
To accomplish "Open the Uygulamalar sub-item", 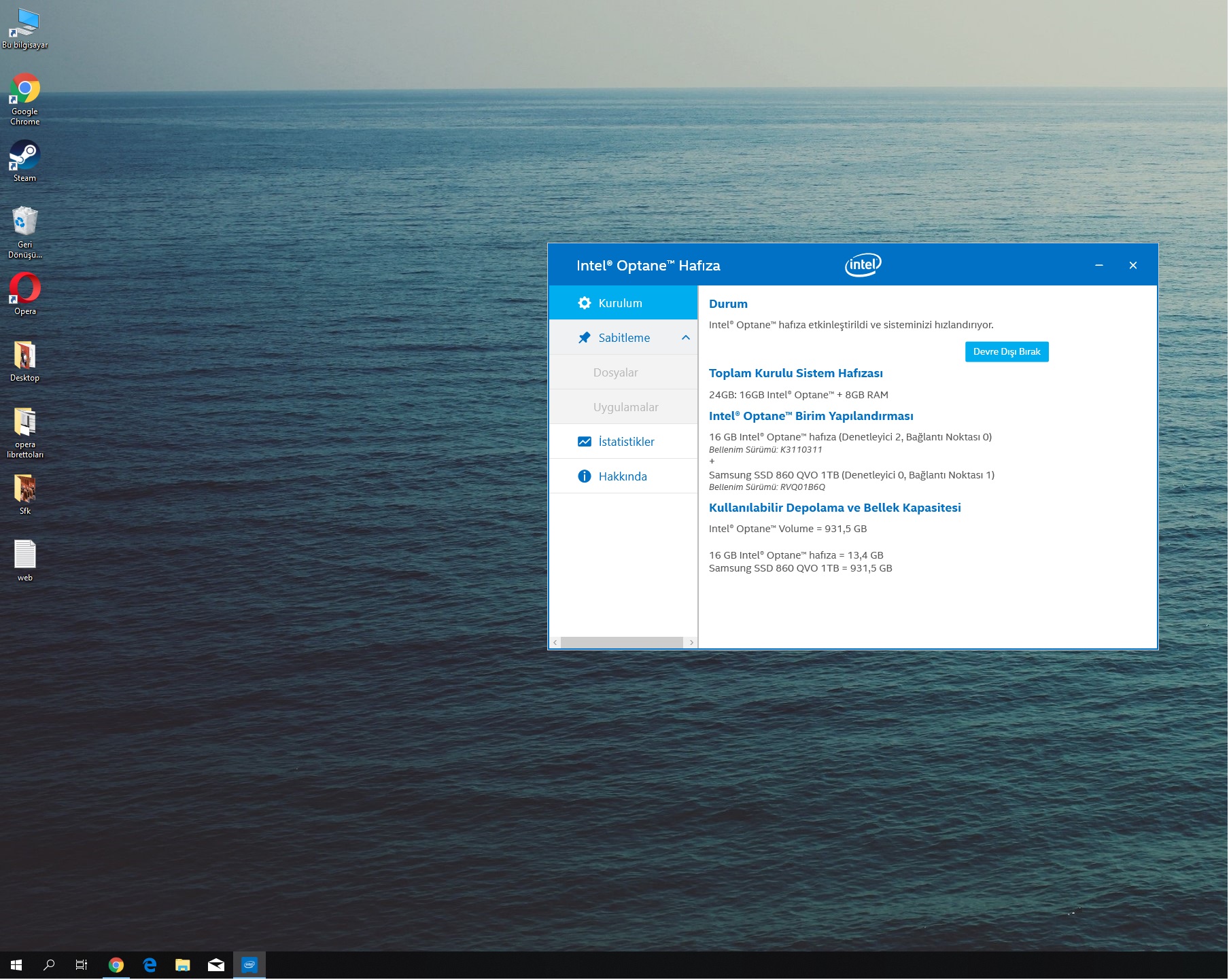I will point(623,407).
